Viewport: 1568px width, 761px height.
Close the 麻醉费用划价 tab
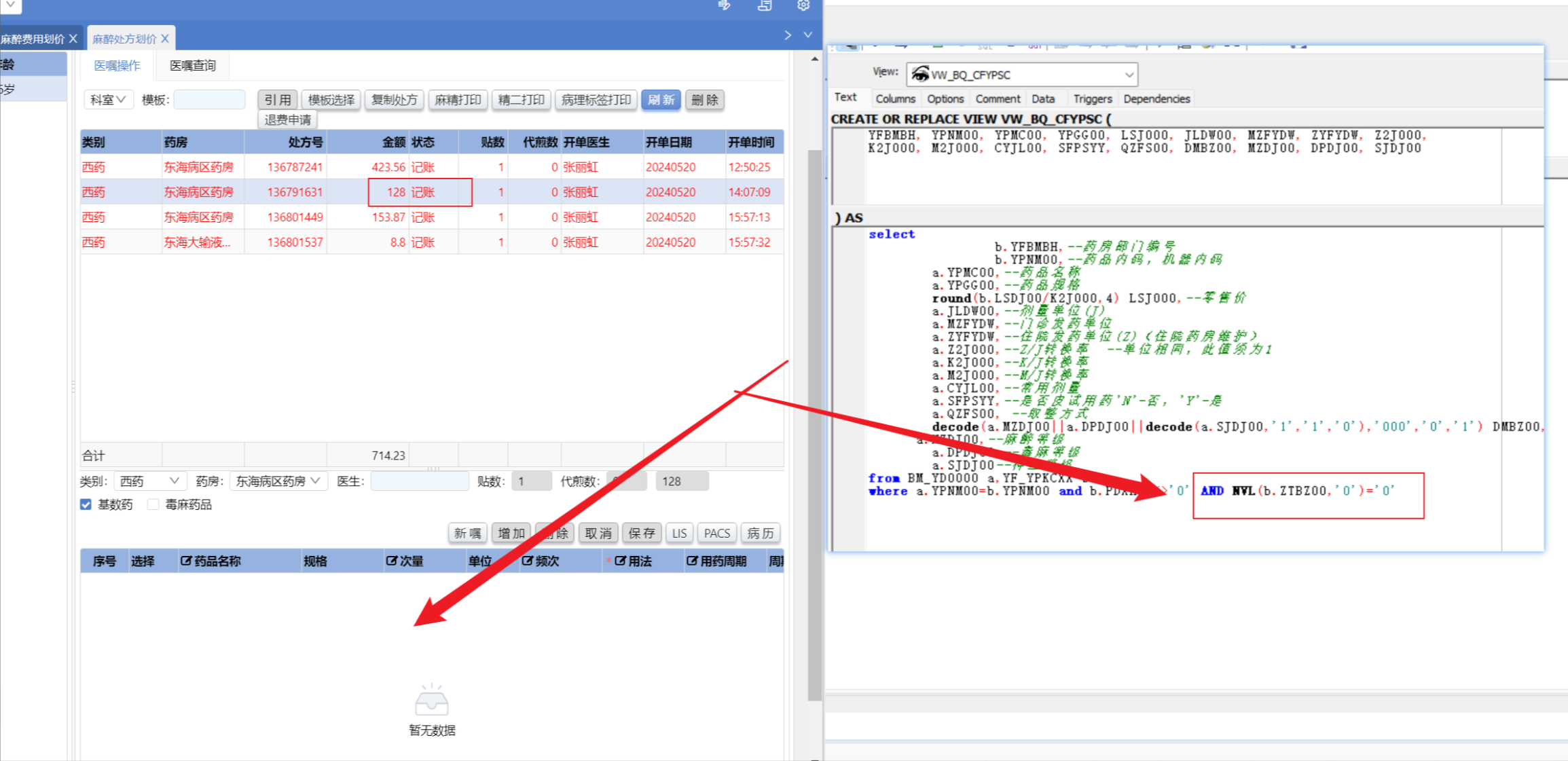click(73, 39)
